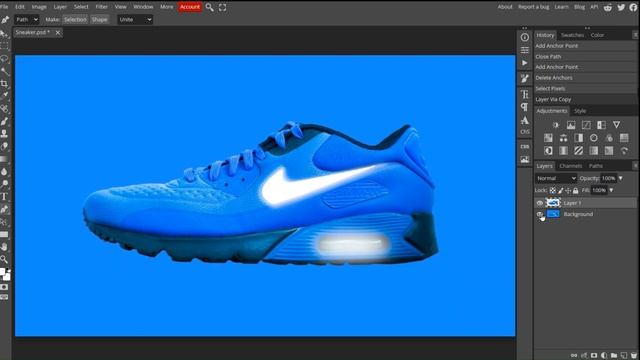Image resolution: width=640 pixels, height=360 pixels.
Task: Toggle lock transparent pixels checkerboard icon
Action: click(x=553, y=191)
